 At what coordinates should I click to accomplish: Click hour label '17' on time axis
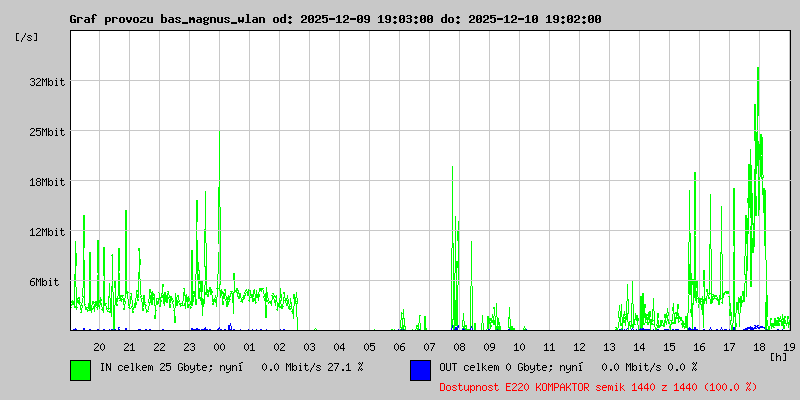coord(730,347)
